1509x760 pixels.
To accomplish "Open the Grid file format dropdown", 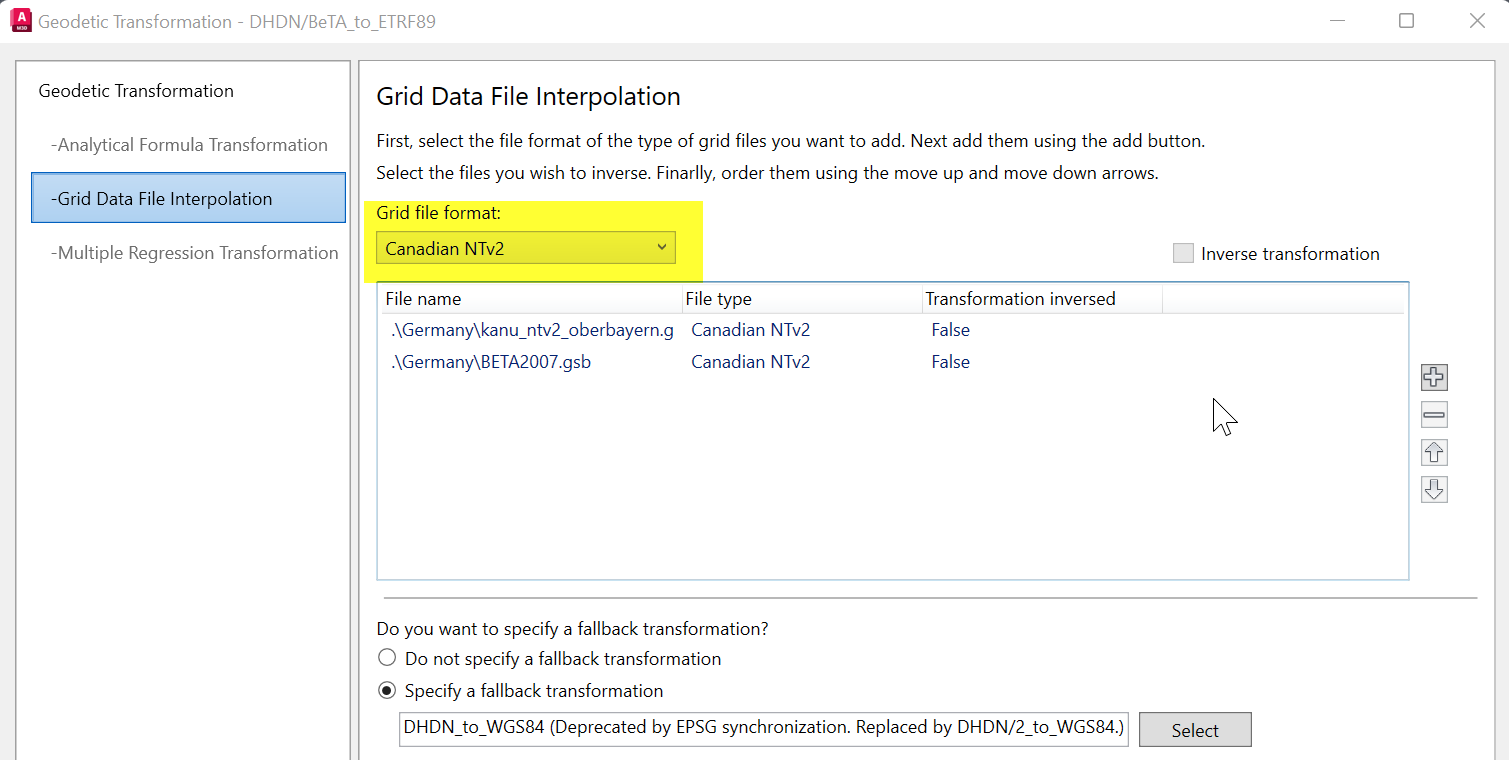I will pyautogui.click(x=526, y=248).
